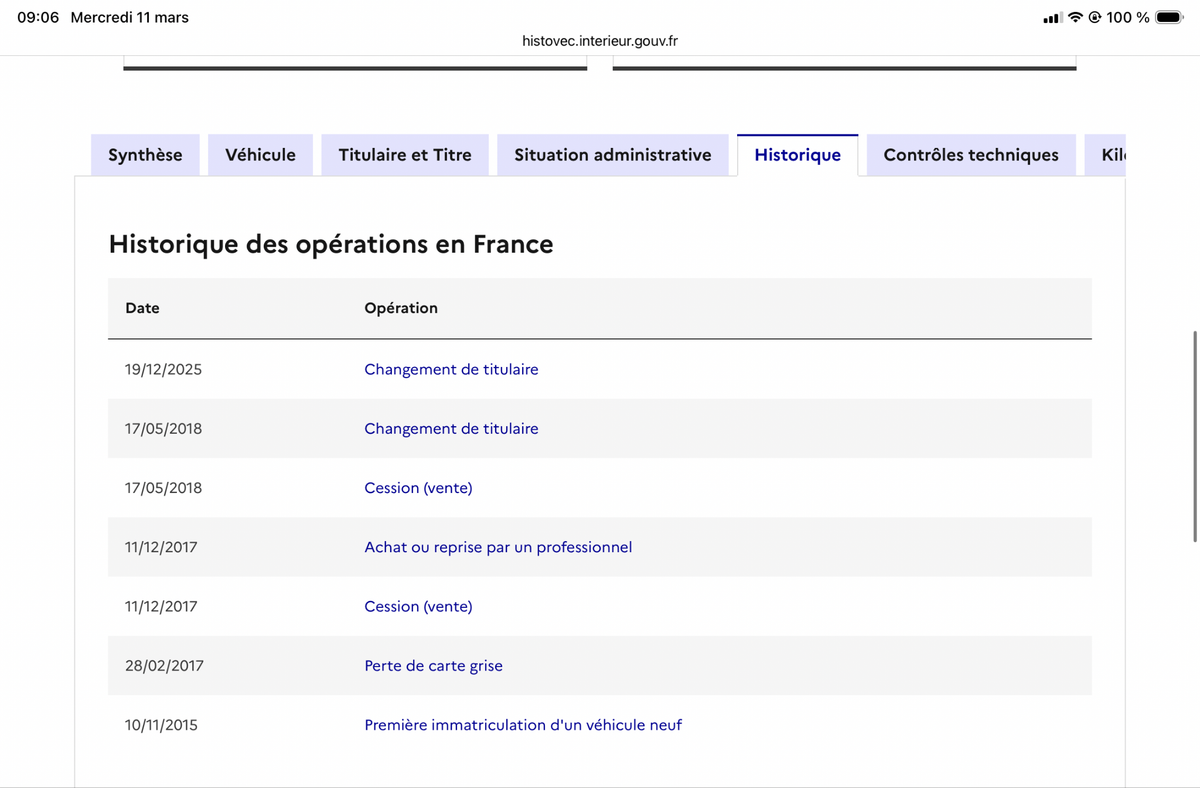Switch to the Synthèse tab
The width and height of the screenshot is (1200, 788).
(x=145, y=155)
